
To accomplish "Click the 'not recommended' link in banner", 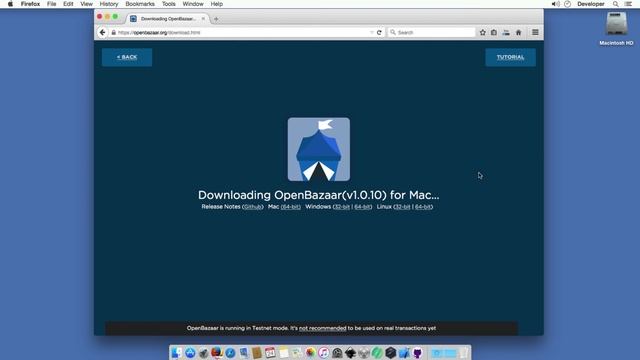I will [x=322, y=328].
